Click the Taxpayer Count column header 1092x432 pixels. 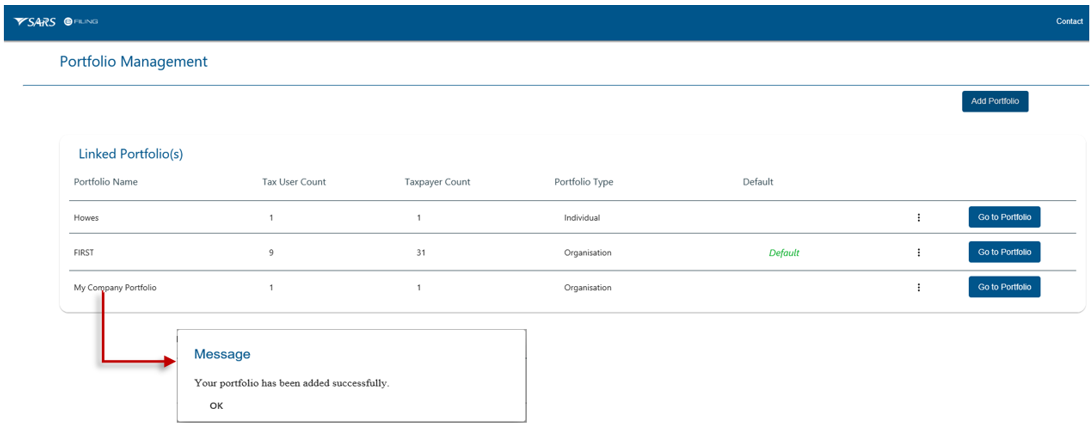[437, 182]
